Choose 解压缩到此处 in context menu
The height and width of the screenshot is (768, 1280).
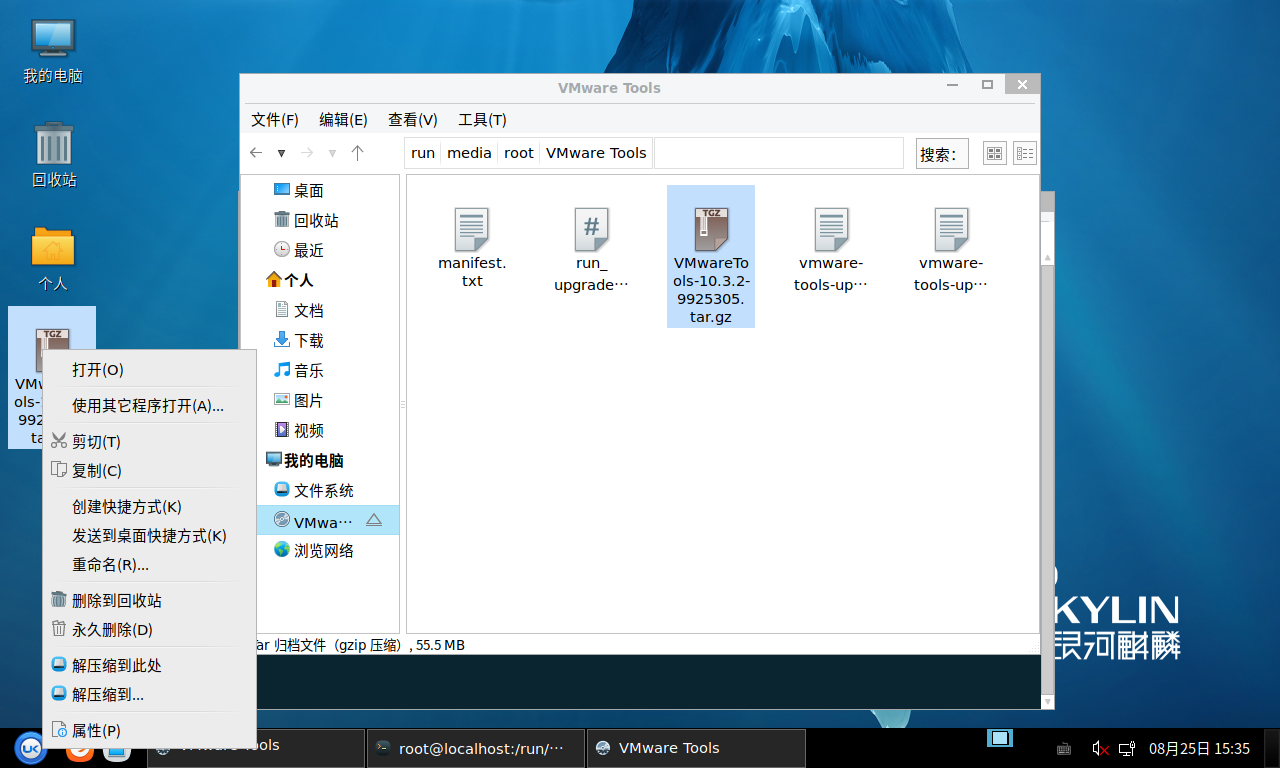click(x=149, y=666)
